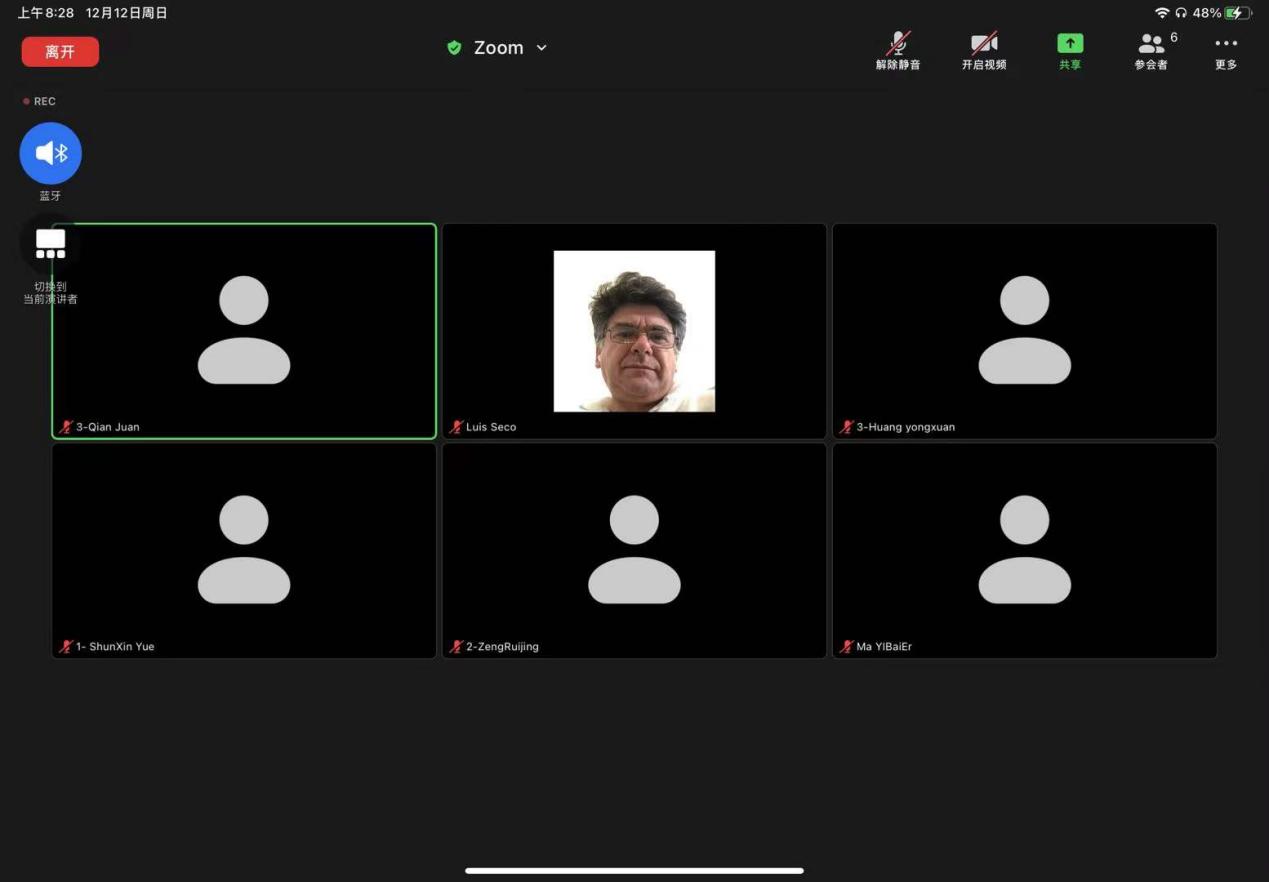Select the Ma YiBaiEr participant tile
The width and height of the screenshot is (1269, 882).
pos(1024,550)
